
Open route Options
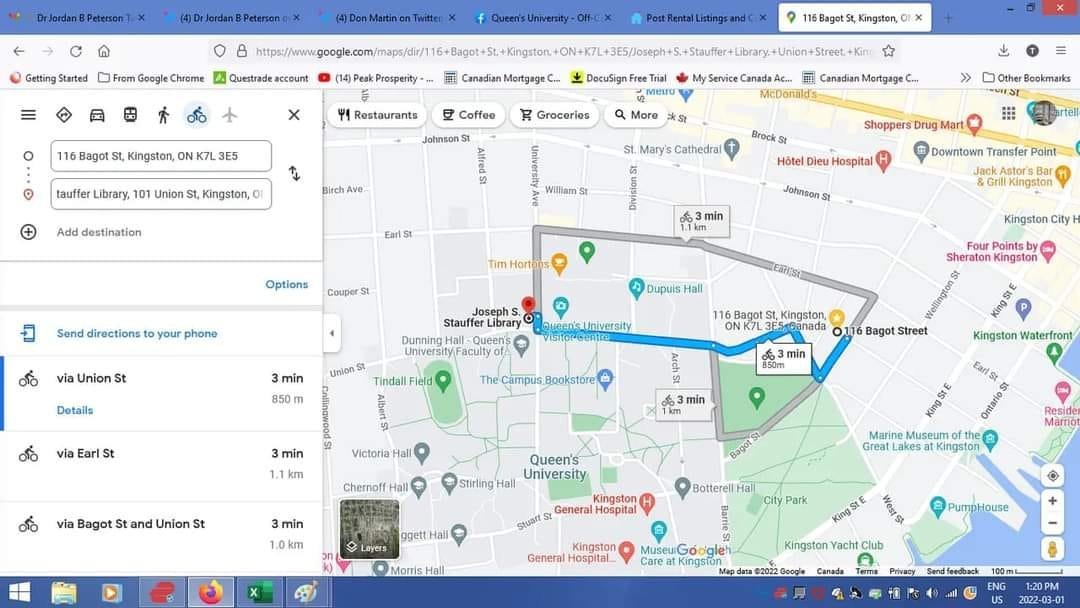[x=287, y=284]
